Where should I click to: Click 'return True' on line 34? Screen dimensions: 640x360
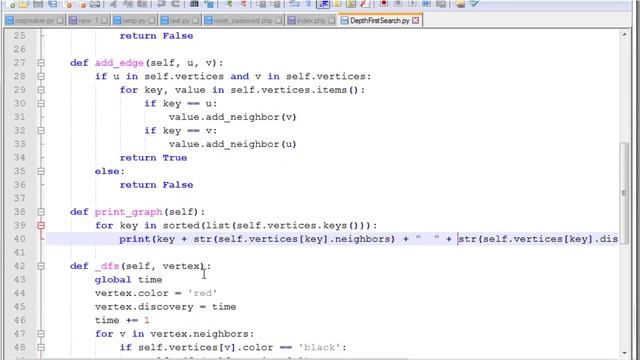(x=153, y=158)
